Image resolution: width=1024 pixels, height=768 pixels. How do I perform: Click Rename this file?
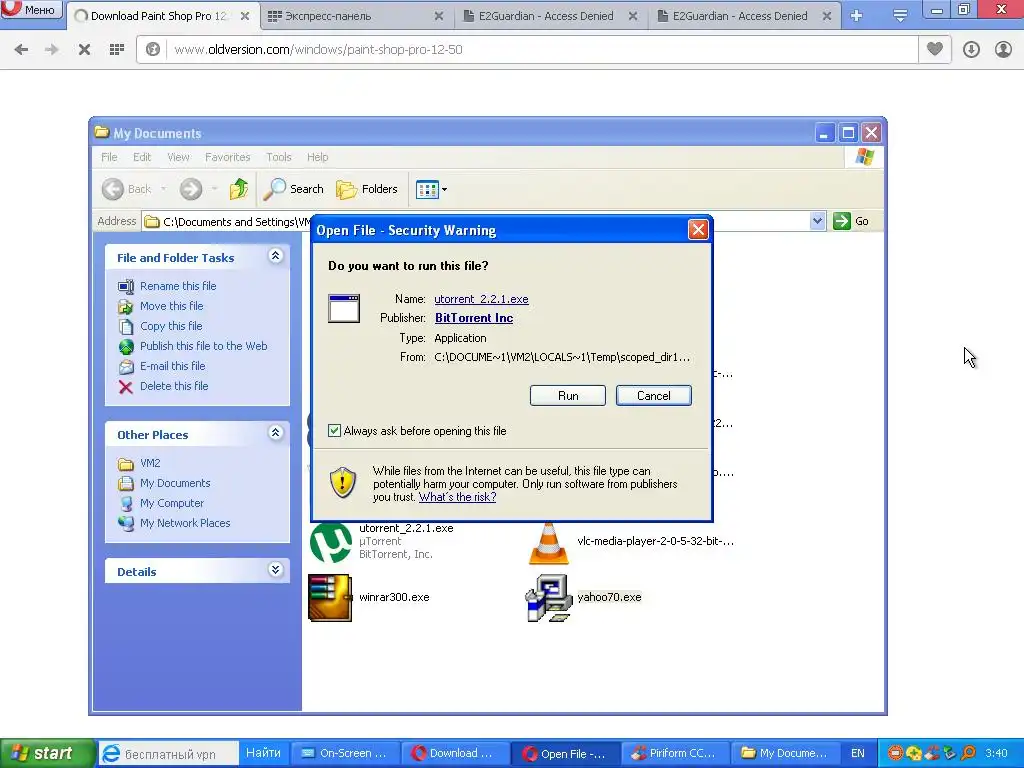coord(178,286)
